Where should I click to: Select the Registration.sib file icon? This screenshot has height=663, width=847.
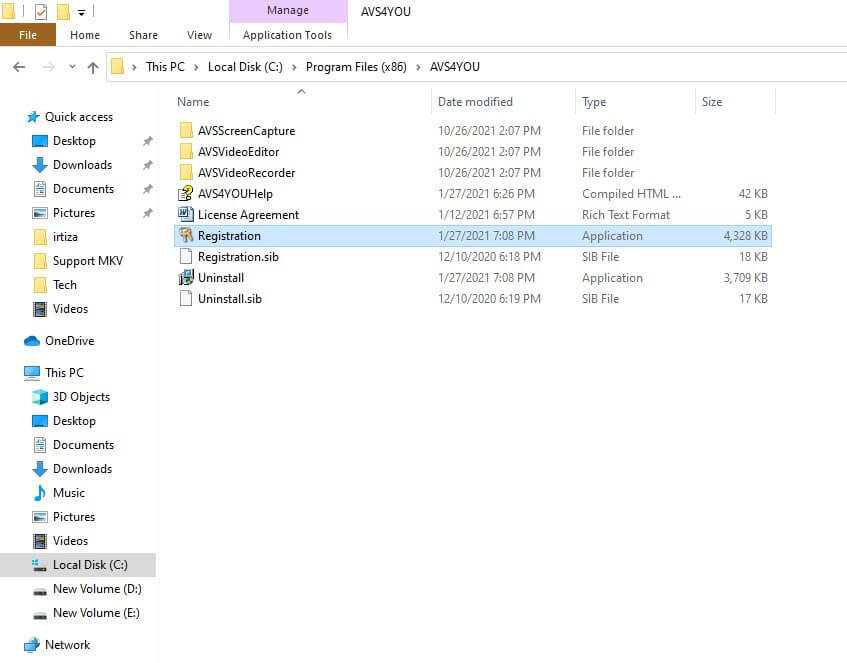(186, 257)
